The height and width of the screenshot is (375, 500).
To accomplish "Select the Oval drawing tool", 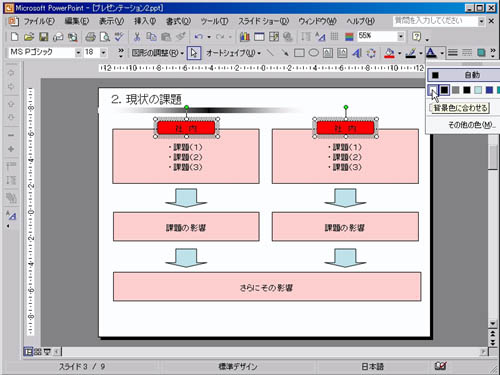I will click(x=313, y=53).
